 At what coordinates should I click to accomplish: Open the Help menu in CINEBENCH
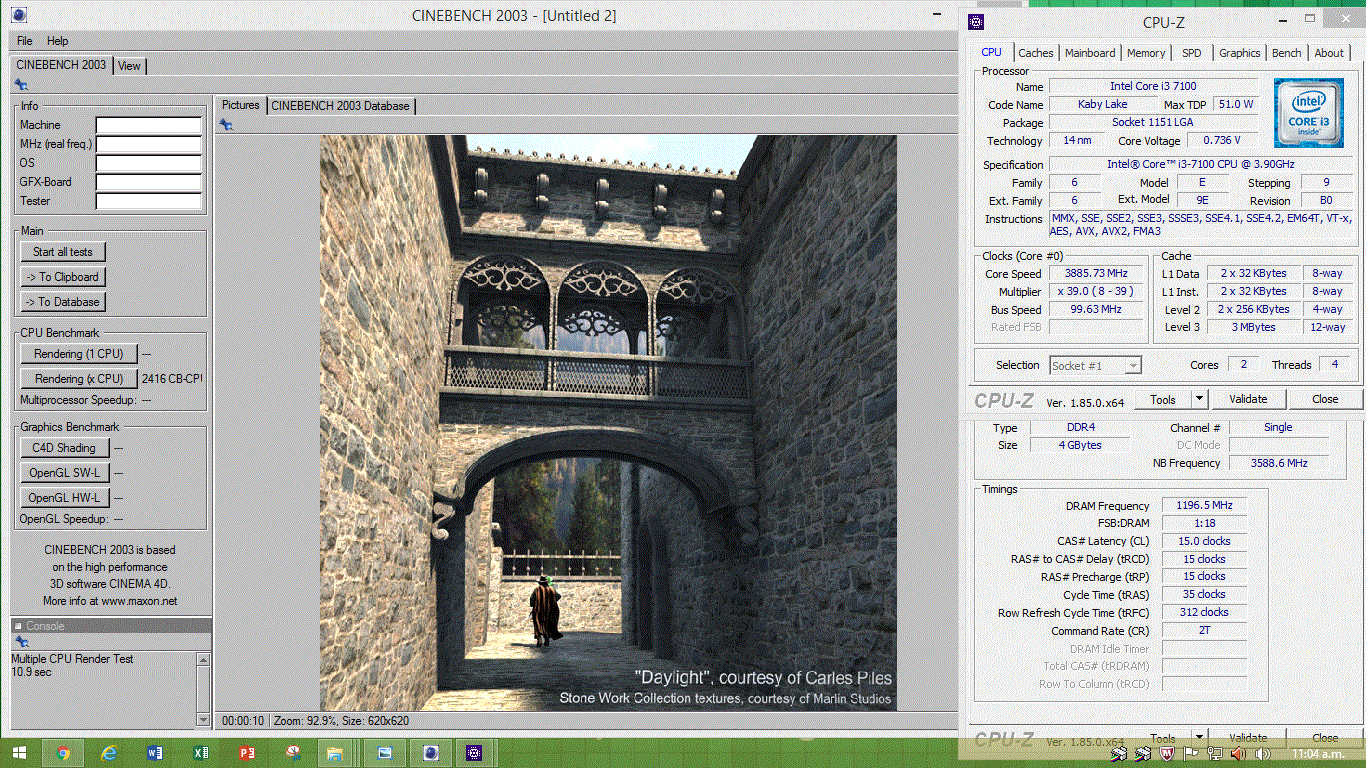coord(58,41)
